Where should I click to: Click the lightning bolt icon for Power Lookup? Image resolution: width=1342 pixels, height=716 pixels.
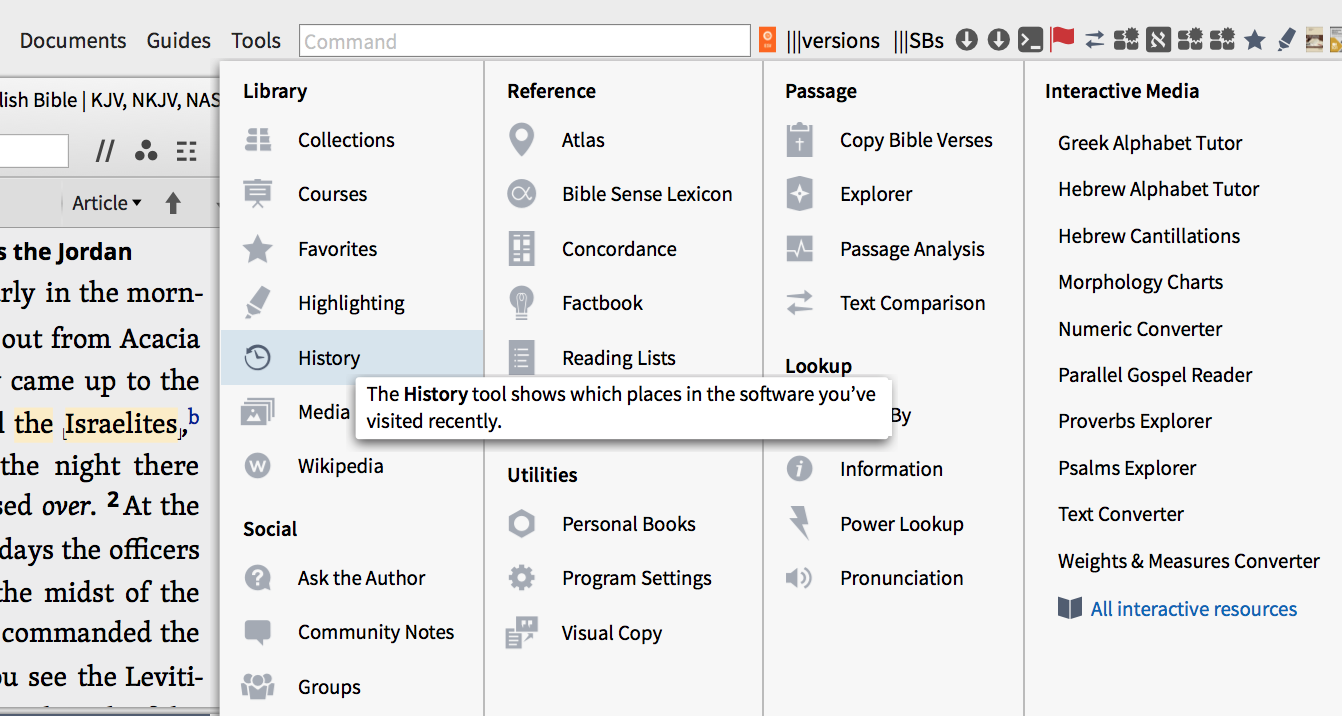coord(799,523)
